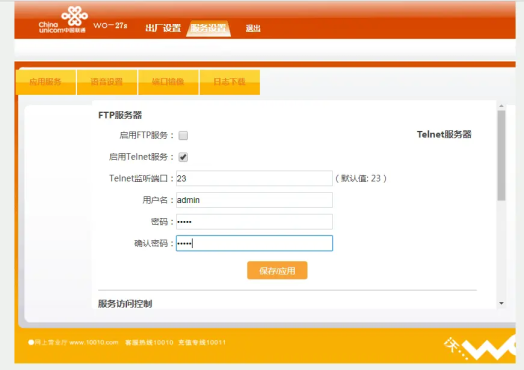Click the username field containing admin
524x370 pixels.
click(254, 200)
